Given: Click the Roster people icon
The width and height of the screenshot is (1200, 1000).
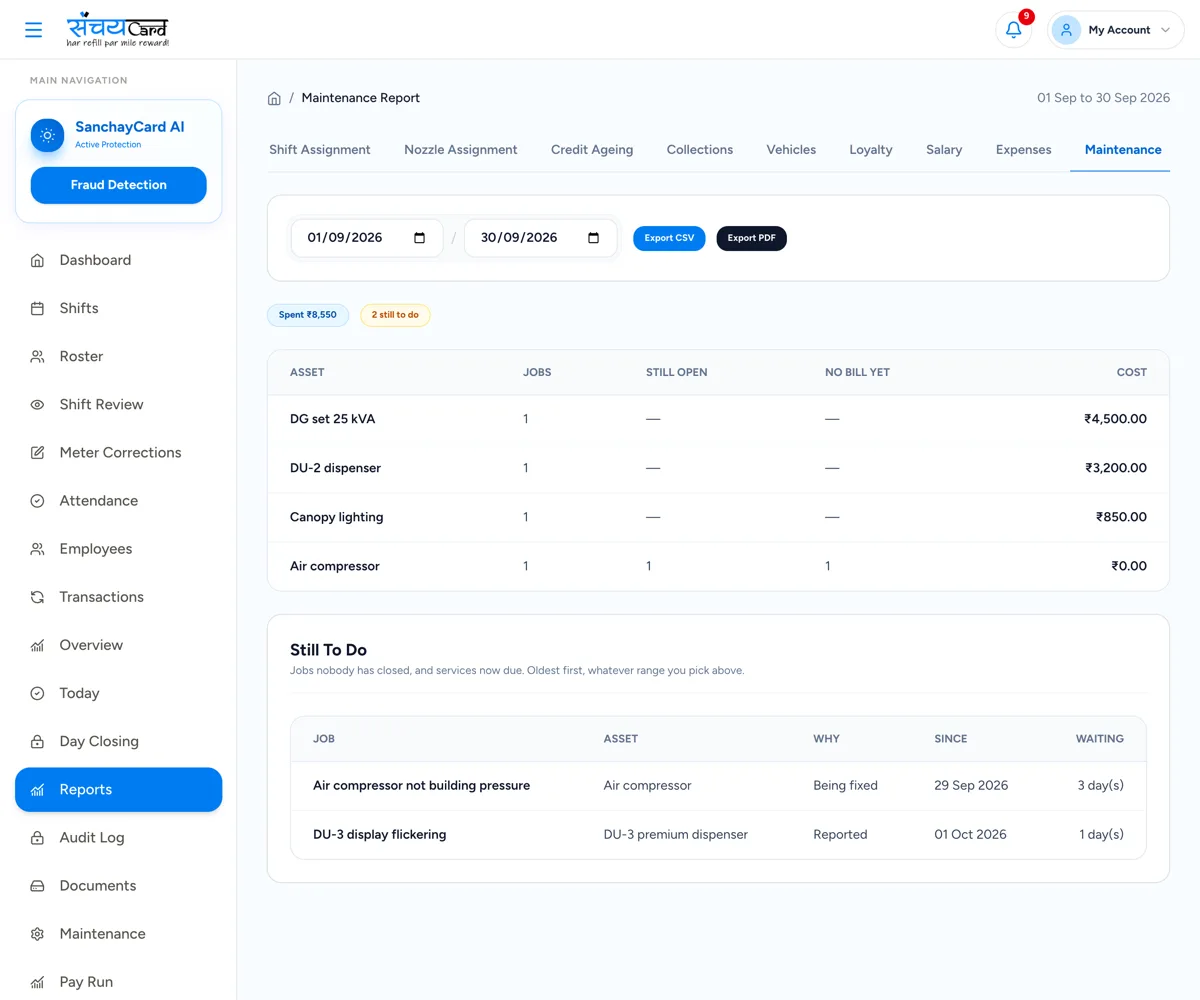Looking at the screenshot, I should [37, 356].
